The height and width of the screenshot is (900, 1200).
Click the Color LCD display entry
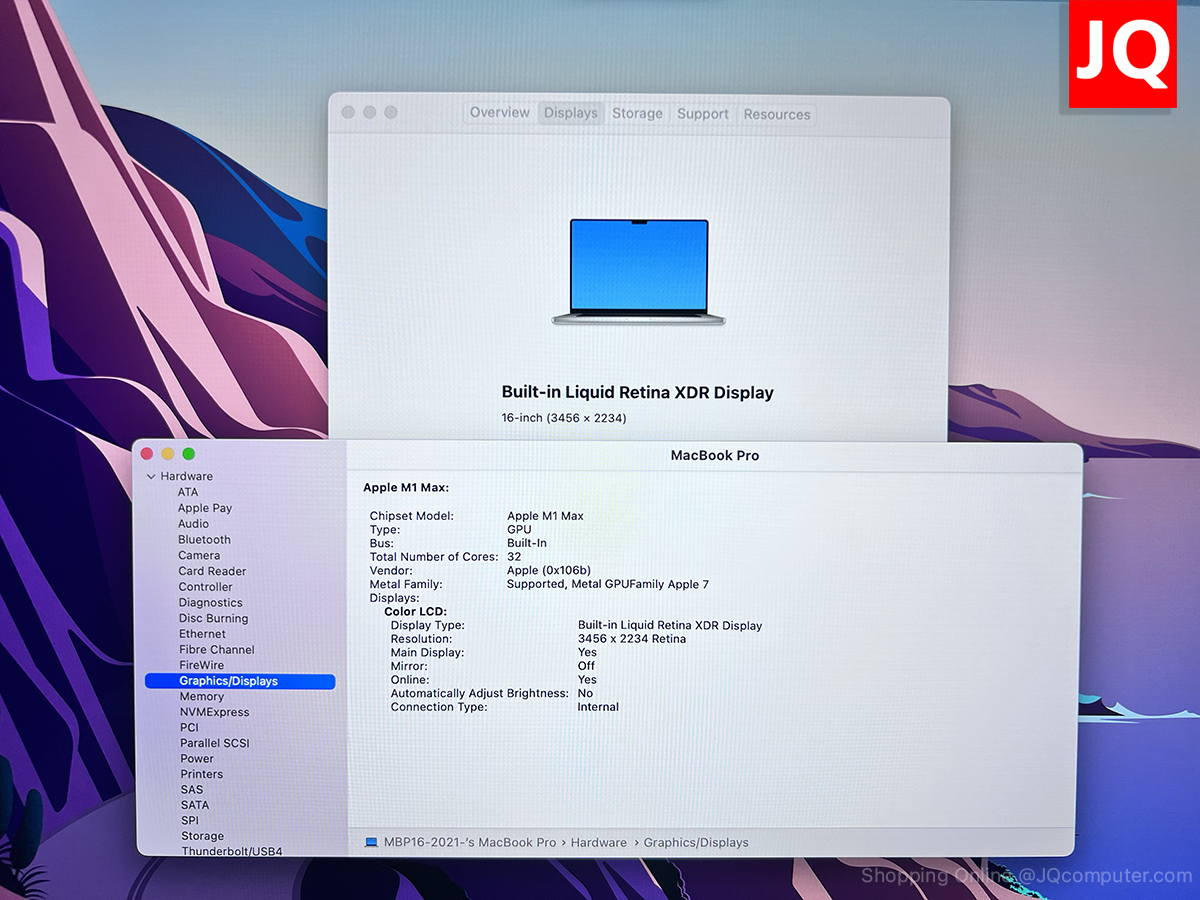[x=416, y=612]
